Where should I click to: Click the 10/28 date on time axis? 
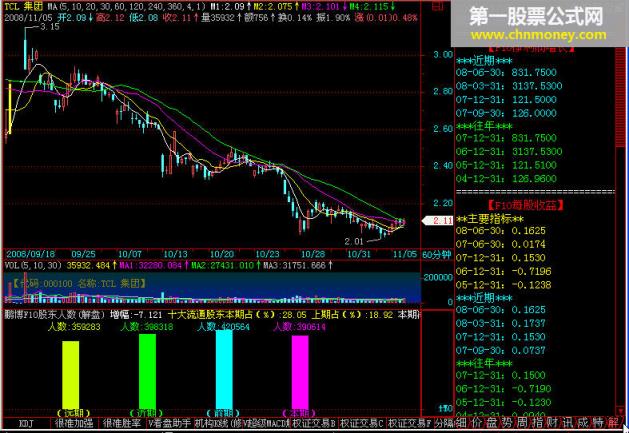pos(313,254)
